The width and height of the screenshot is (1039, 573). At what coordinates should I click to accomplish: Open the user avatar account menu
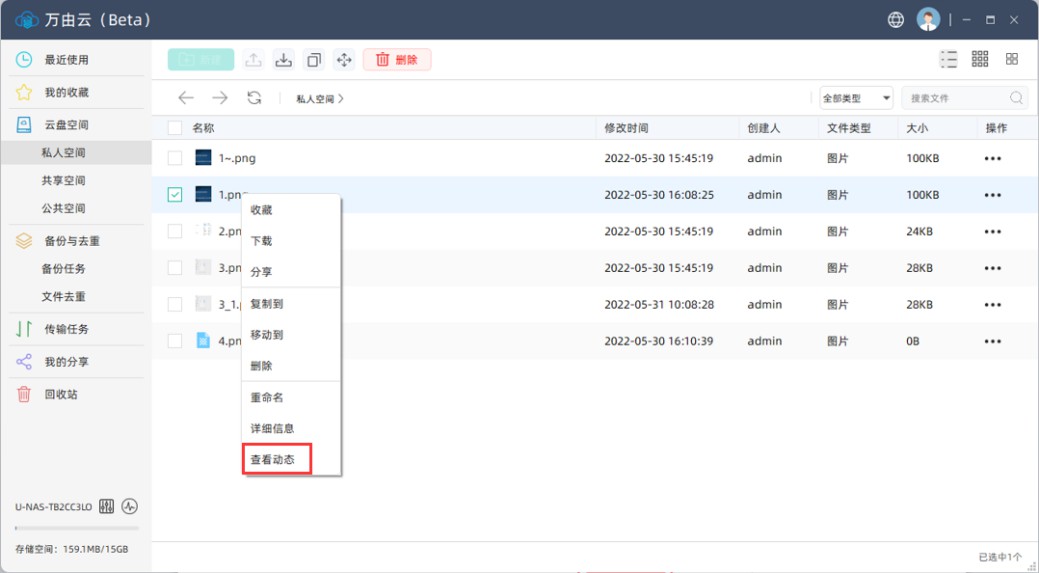(x=928, y=20)
